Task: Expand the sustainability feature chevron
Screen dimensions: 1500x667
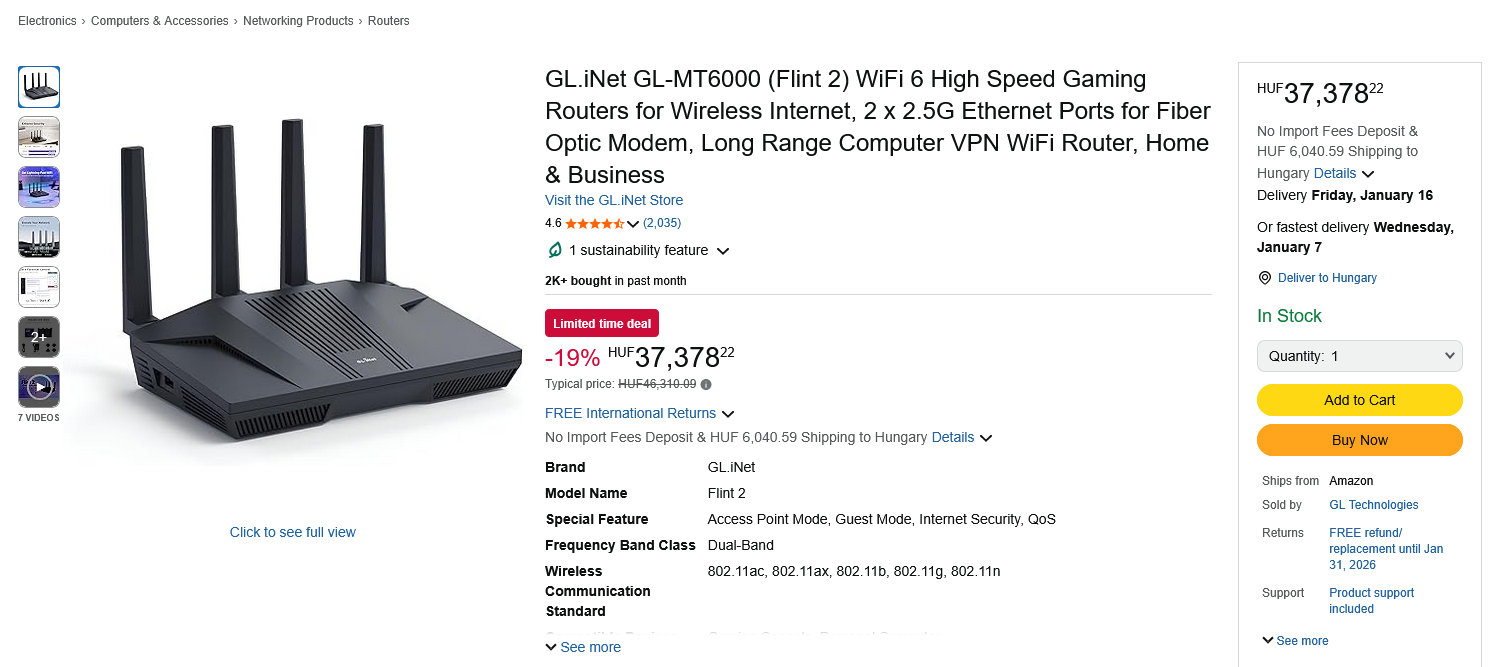Action: pyautogui.click(x=723, y=251)
